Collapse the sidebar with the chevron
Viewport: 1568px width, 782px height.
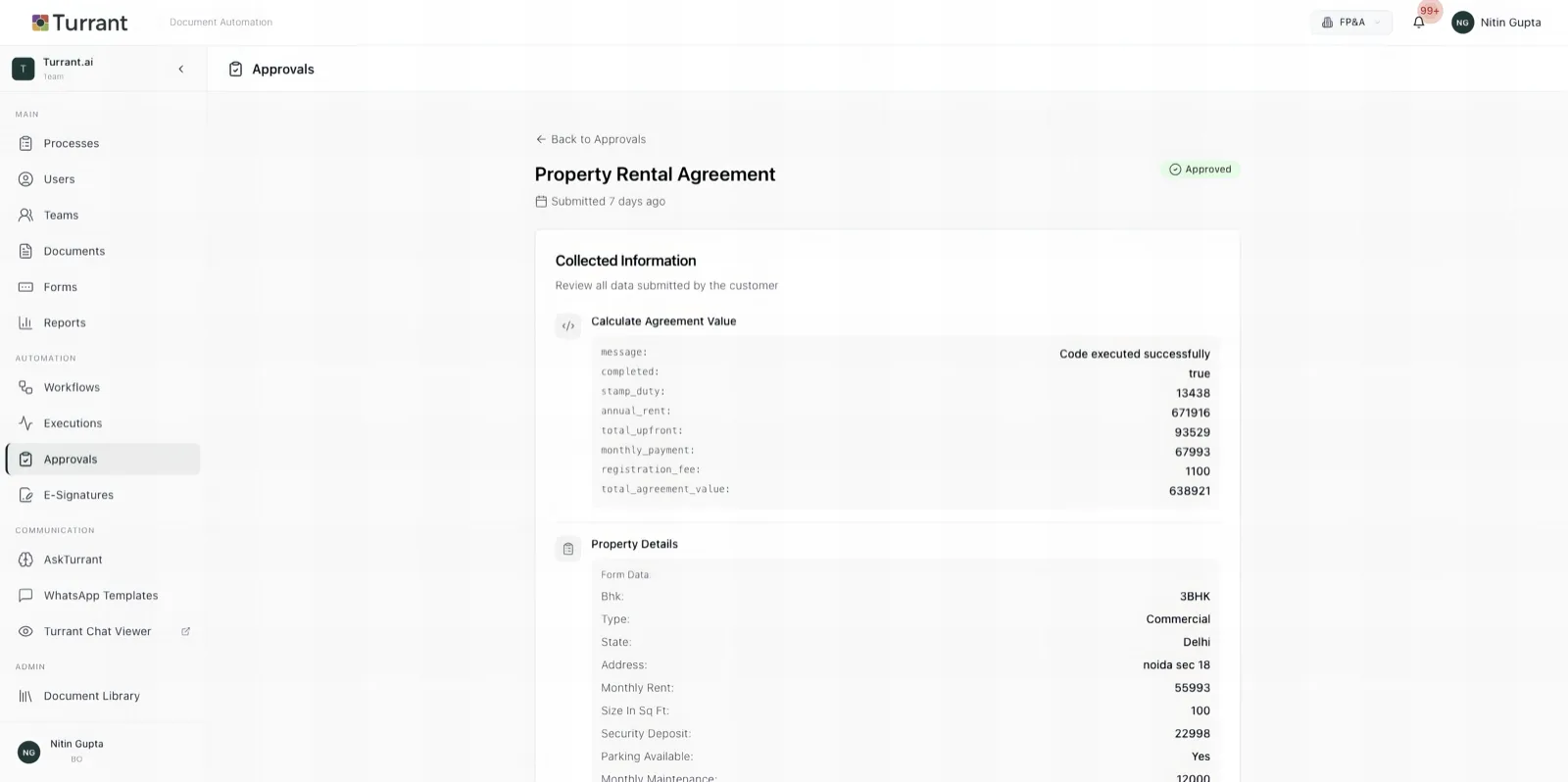tap(180, 69)
